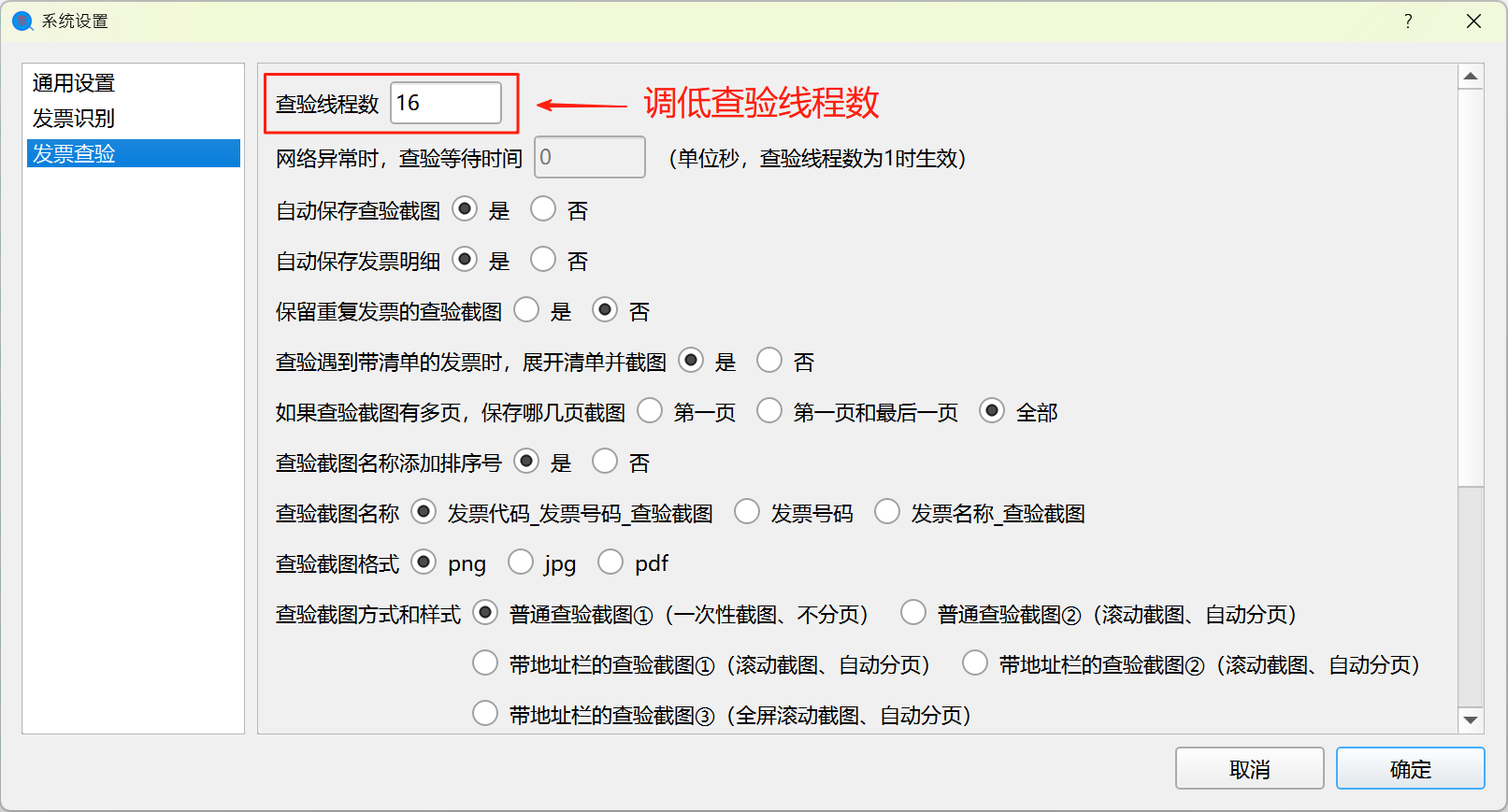Click the 查验线程数 input field
Image resolution: width=1508 pixels, height=812 pixels.
[445, 103]
